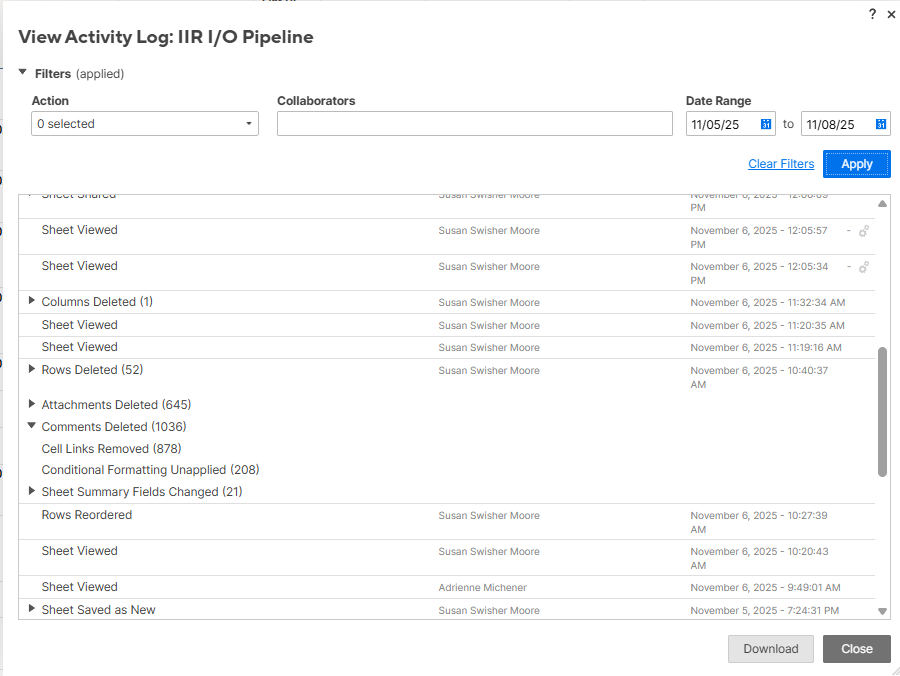The height and width of the screenshot is (676, 900).
Task: Select Sheet Viewed at 11:19:16 AM
Action: (447, 347)
